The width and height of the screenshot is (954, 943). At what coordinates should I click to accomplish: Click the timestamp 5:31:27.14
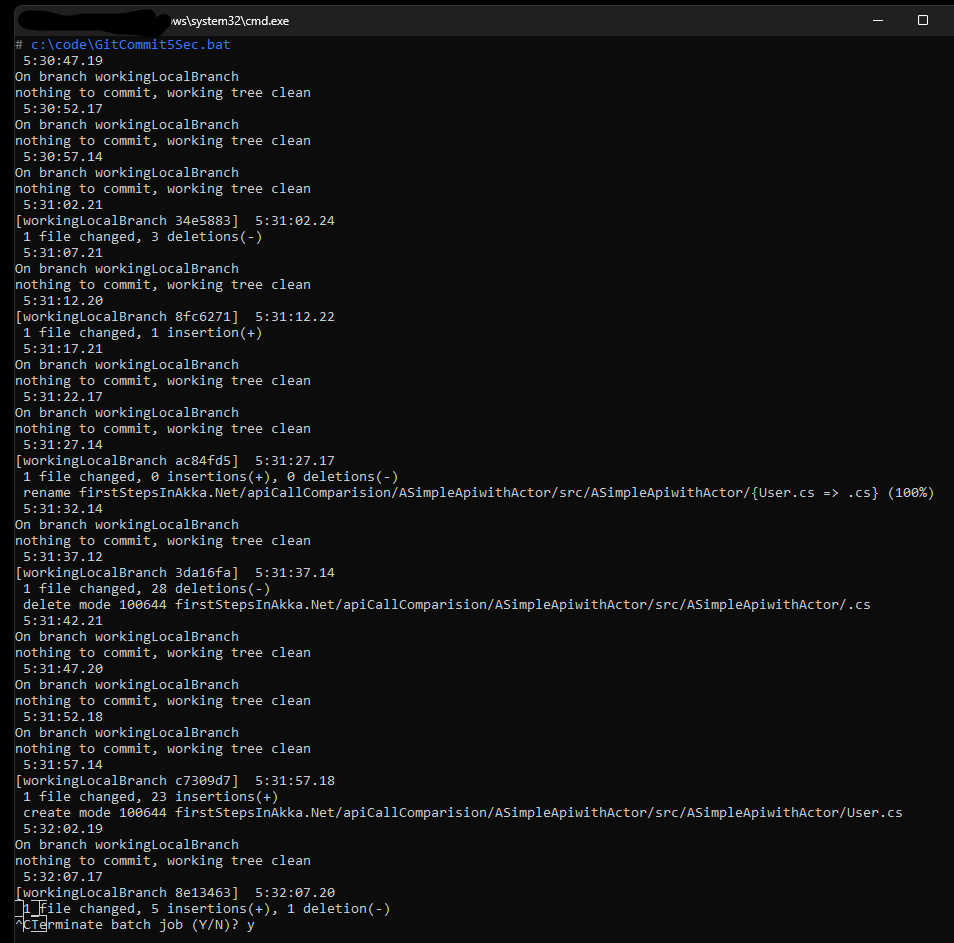[x=63, y=445]
